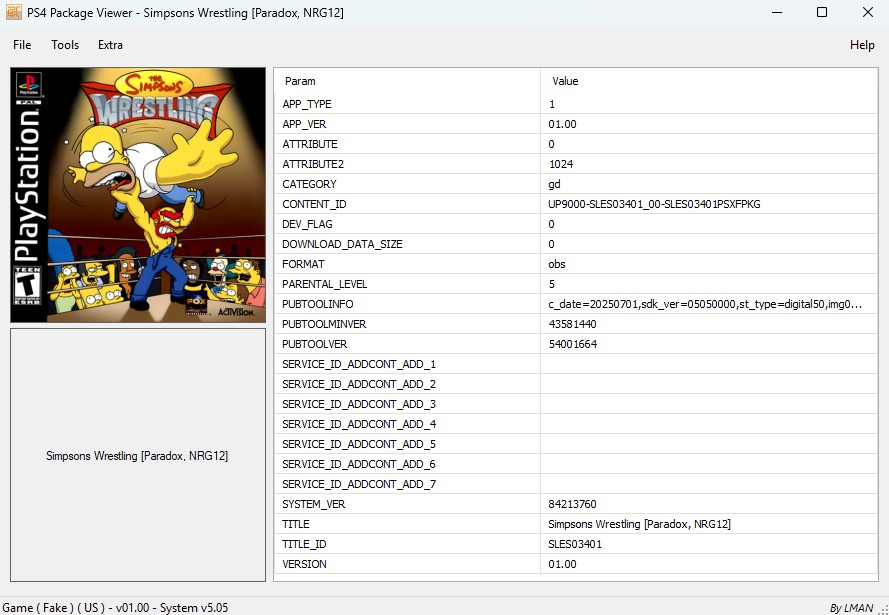Select the DOWNLOAD_DATA_SIZE parameter row
This screenshot has height=615, width=889.
pyautogui.click(x=575, y=244)
